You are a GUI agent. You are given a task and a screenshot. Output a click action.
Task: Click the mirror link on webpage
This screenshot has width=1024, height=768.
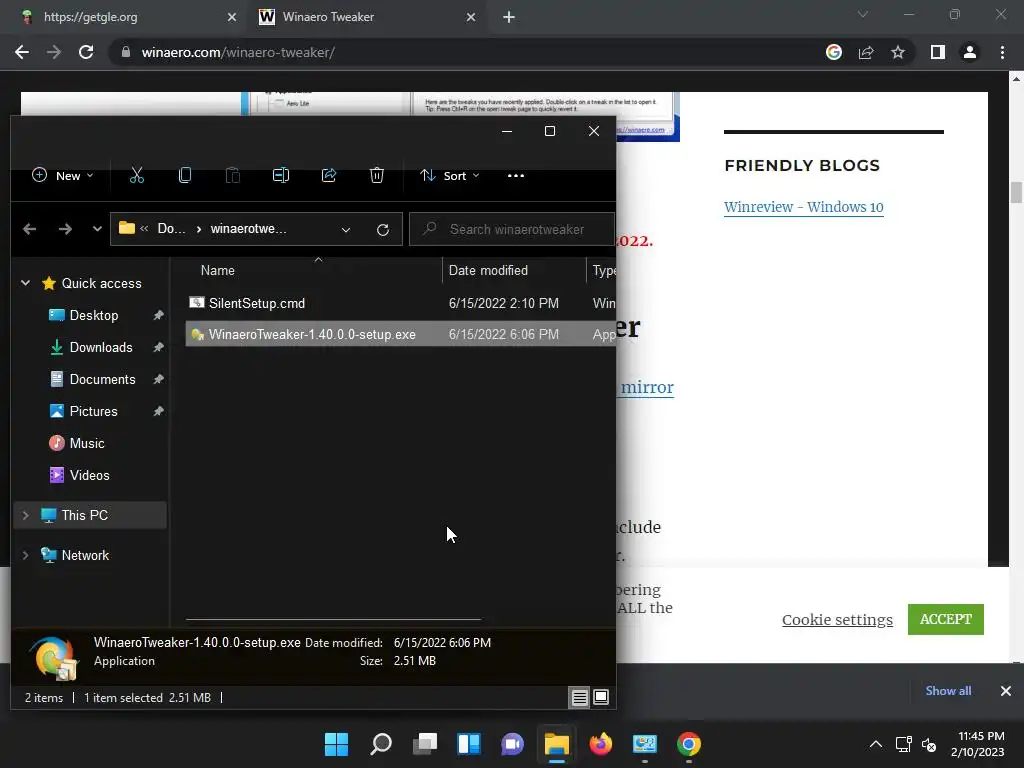coord(647,387)
